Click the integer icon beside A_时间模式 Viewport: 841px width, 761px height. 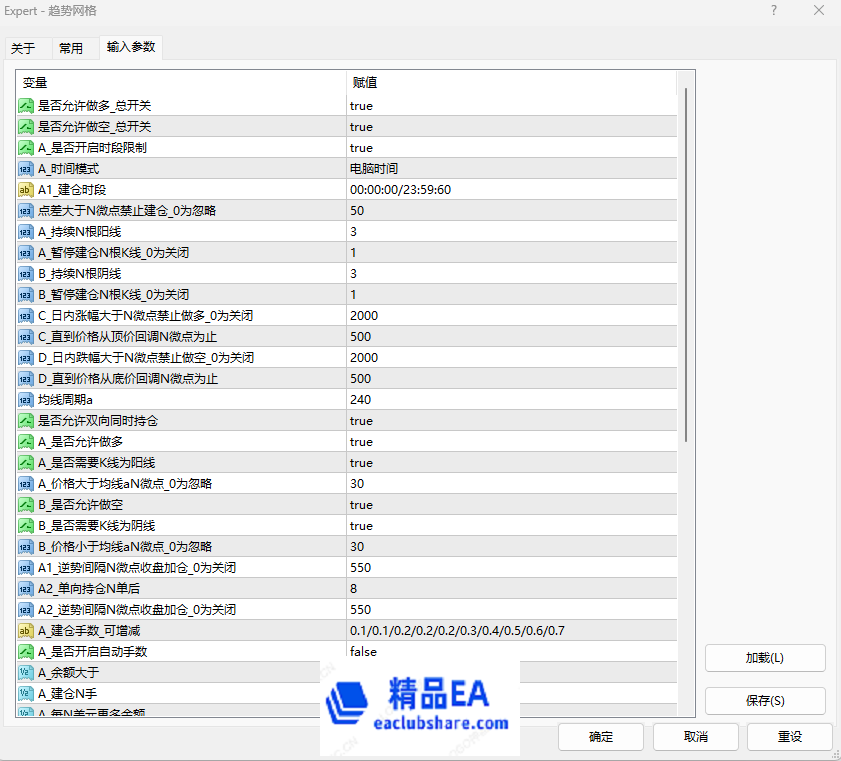[26, 169]
